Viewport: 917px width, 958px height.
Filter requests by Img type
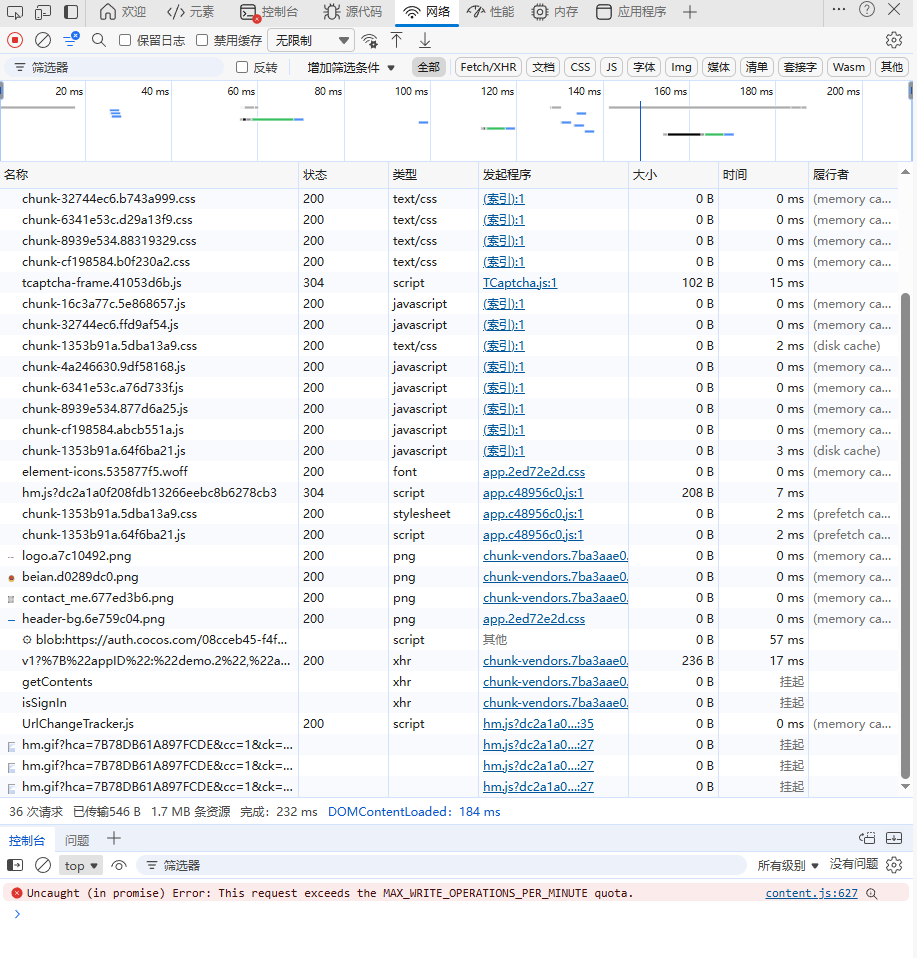click(x=681, y=67)
